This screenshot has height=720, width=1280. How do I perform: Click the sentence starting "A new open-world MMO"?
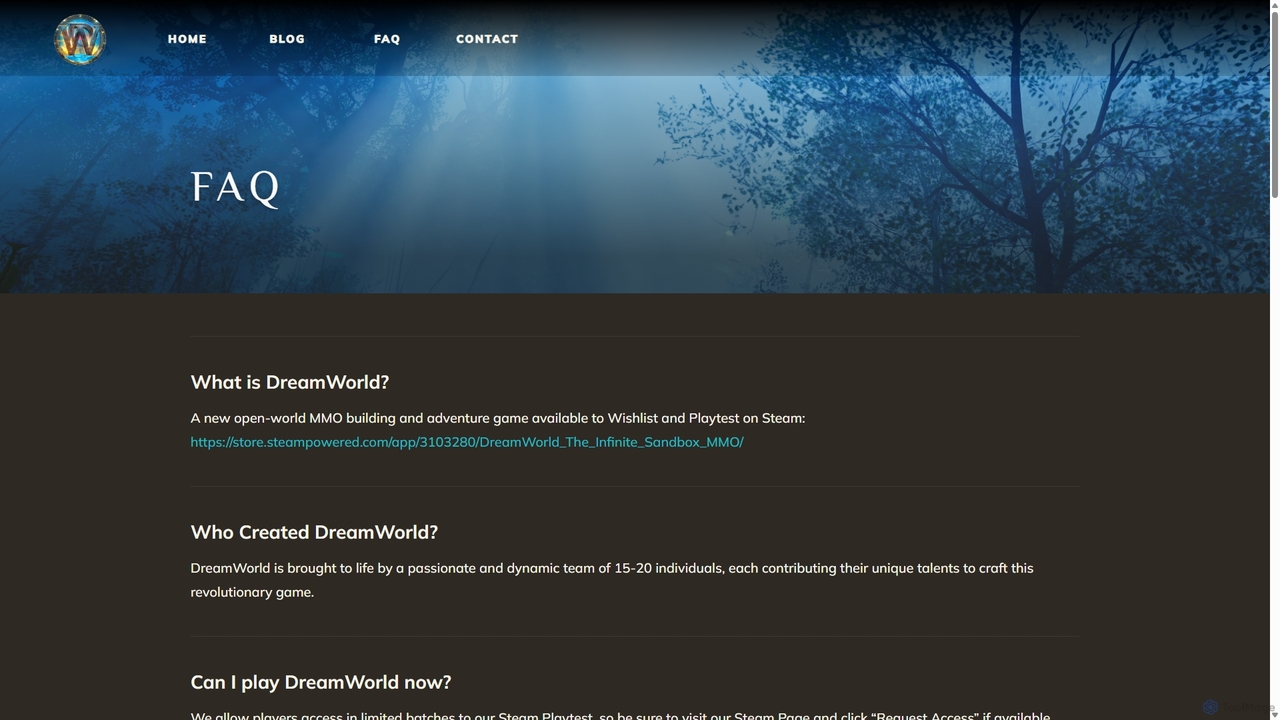tap(498, 418)
